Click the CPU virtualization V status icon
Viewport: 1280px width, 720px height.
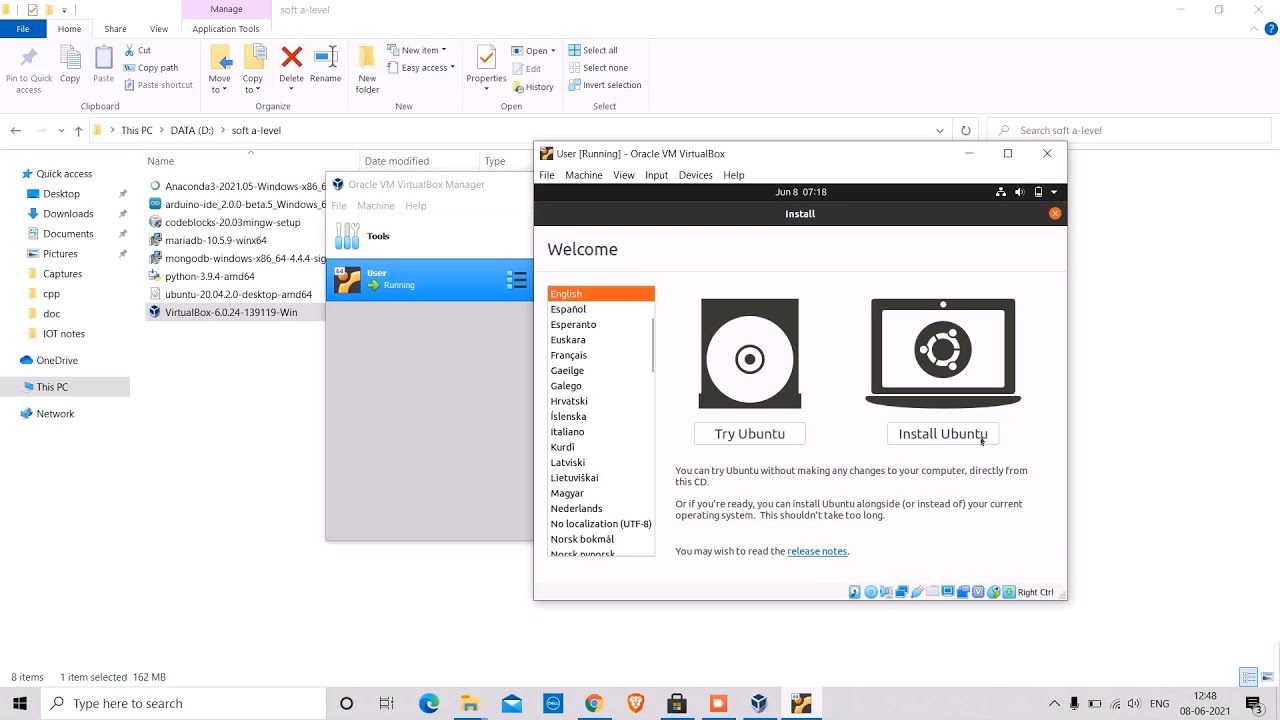(978, 592)
